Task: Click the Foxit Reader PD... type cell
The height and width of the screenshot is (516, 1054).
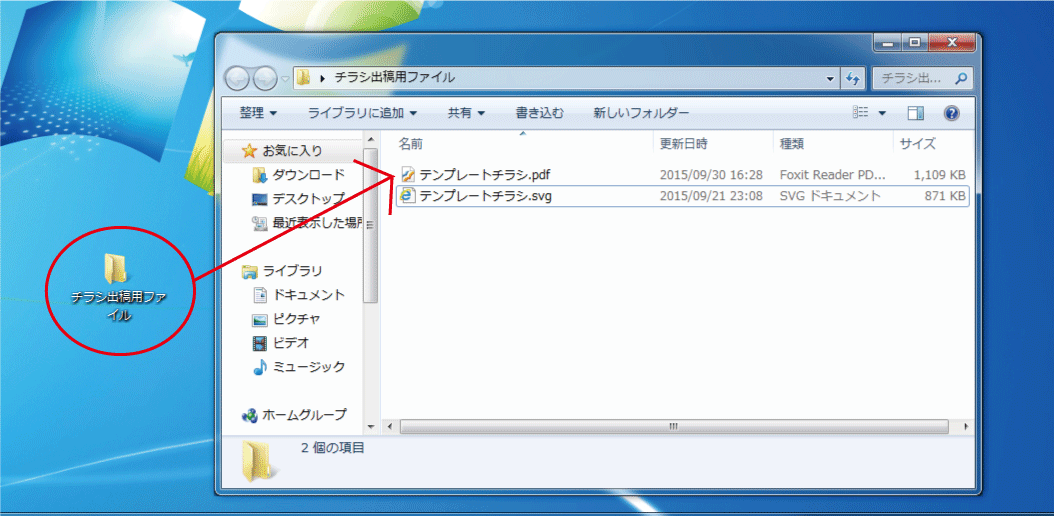Action: tap(833, 175)
